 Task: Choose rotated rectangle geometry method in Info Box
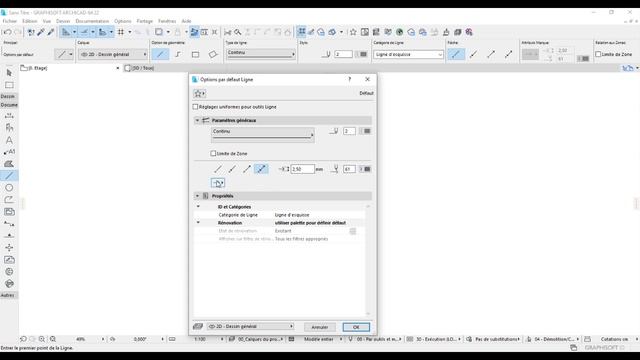[213, 54]
